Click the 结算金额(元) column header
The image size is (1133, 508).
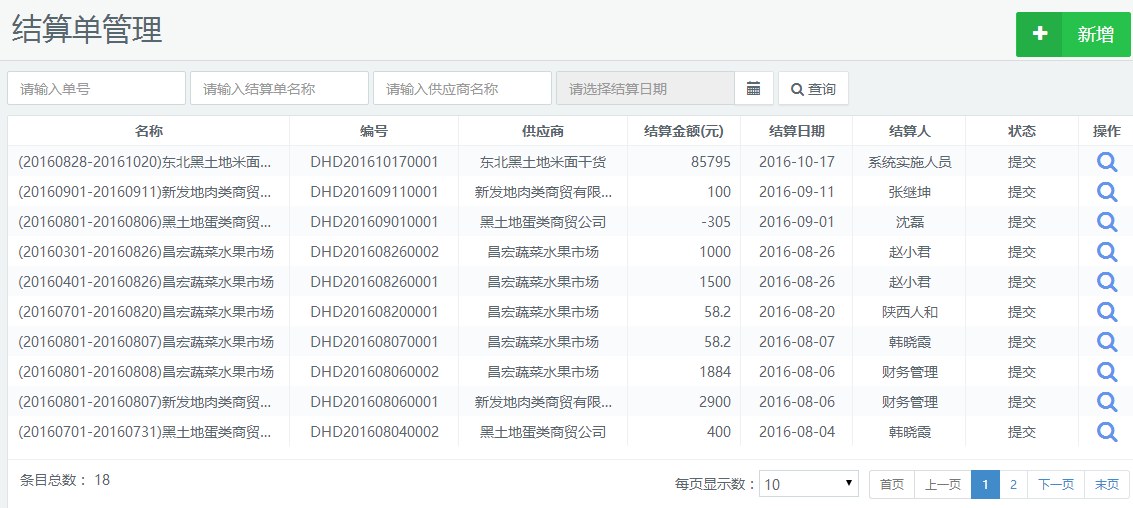(684, 131)
